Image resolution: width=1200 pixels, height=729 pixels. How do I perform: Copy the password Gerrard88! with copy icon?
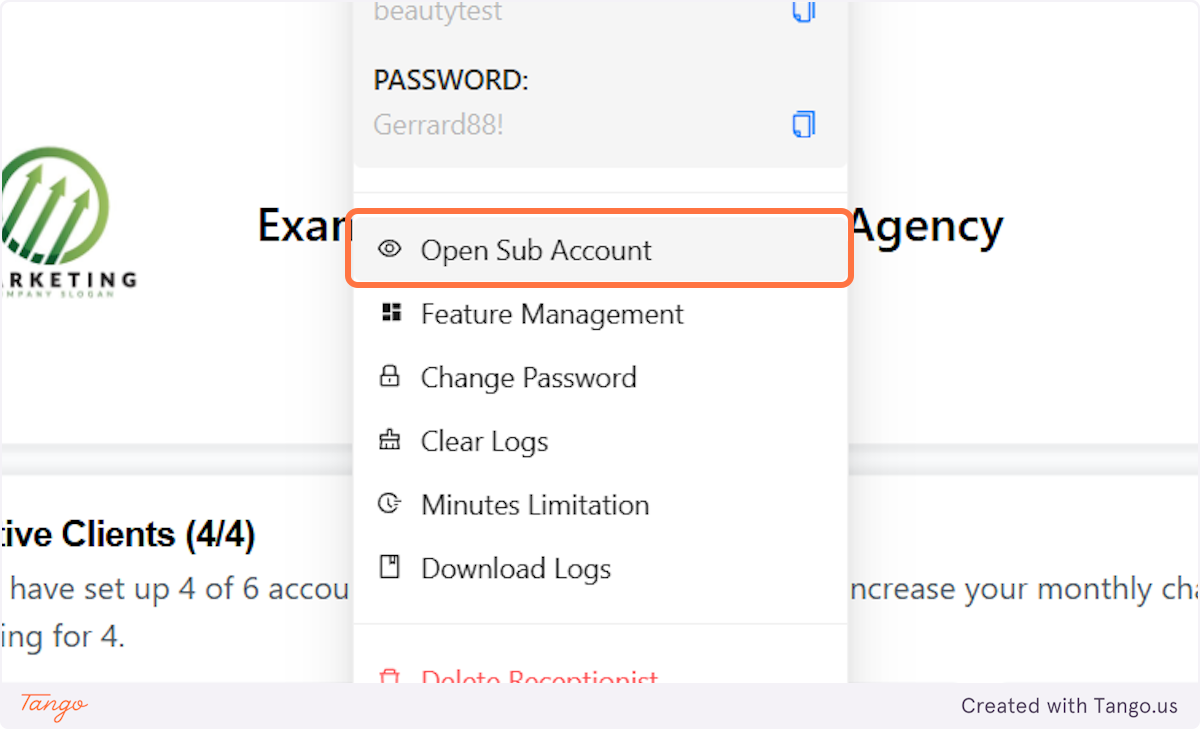coord(804,125)
